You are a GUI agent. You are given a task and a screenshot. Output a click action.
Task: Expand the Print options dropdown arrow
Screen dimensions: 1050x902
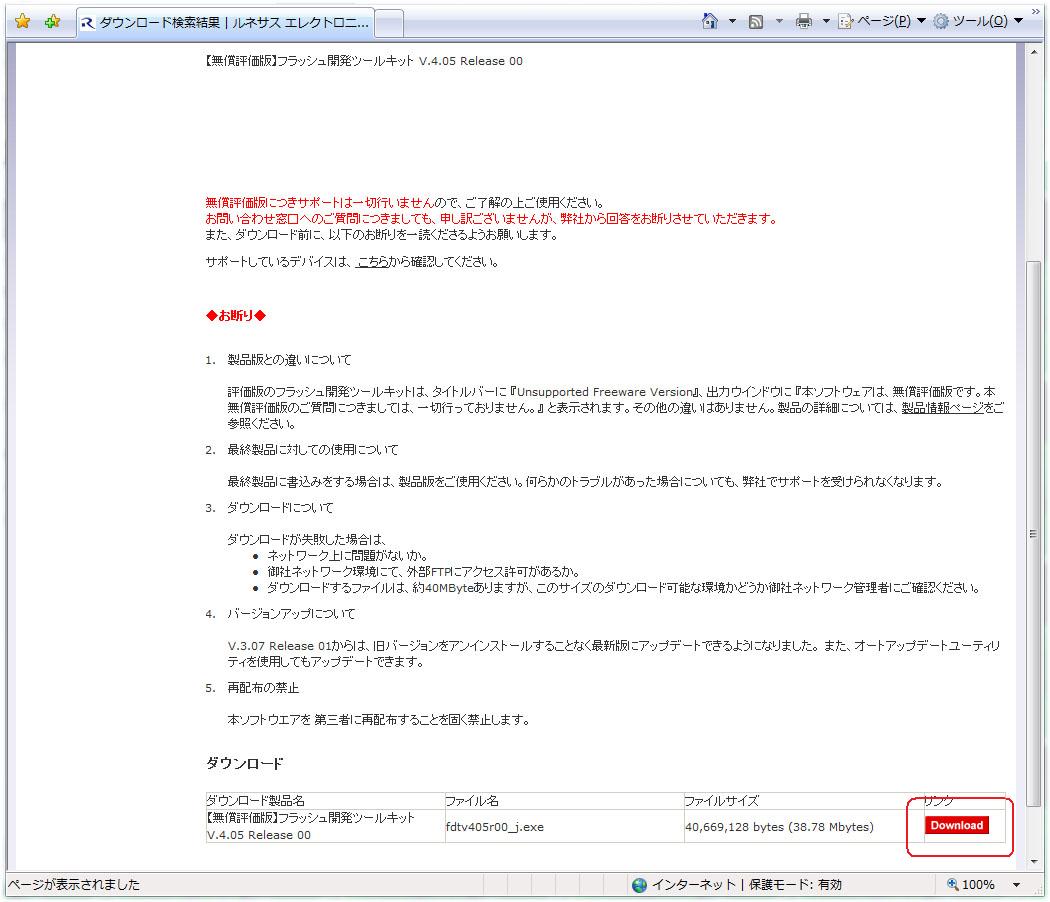click(825, 21)
